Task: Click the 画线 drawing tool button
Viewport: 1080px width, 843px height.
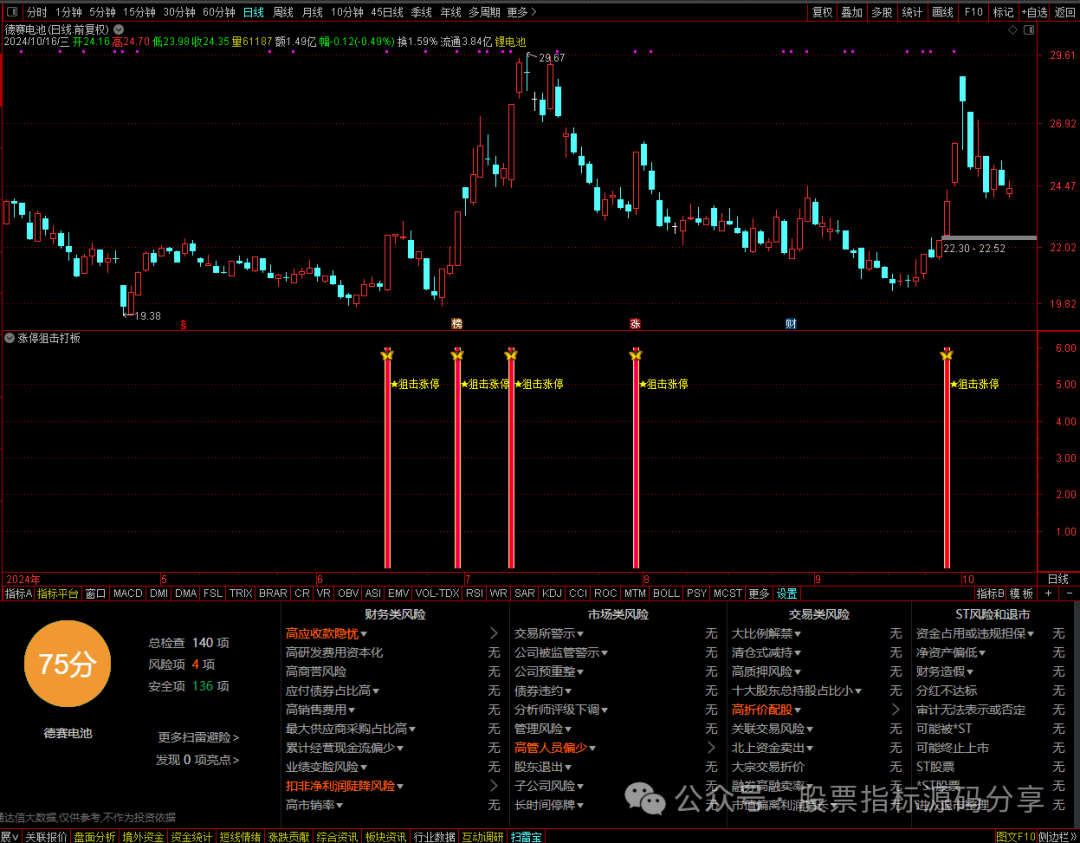Action: [x=942, y=12]
